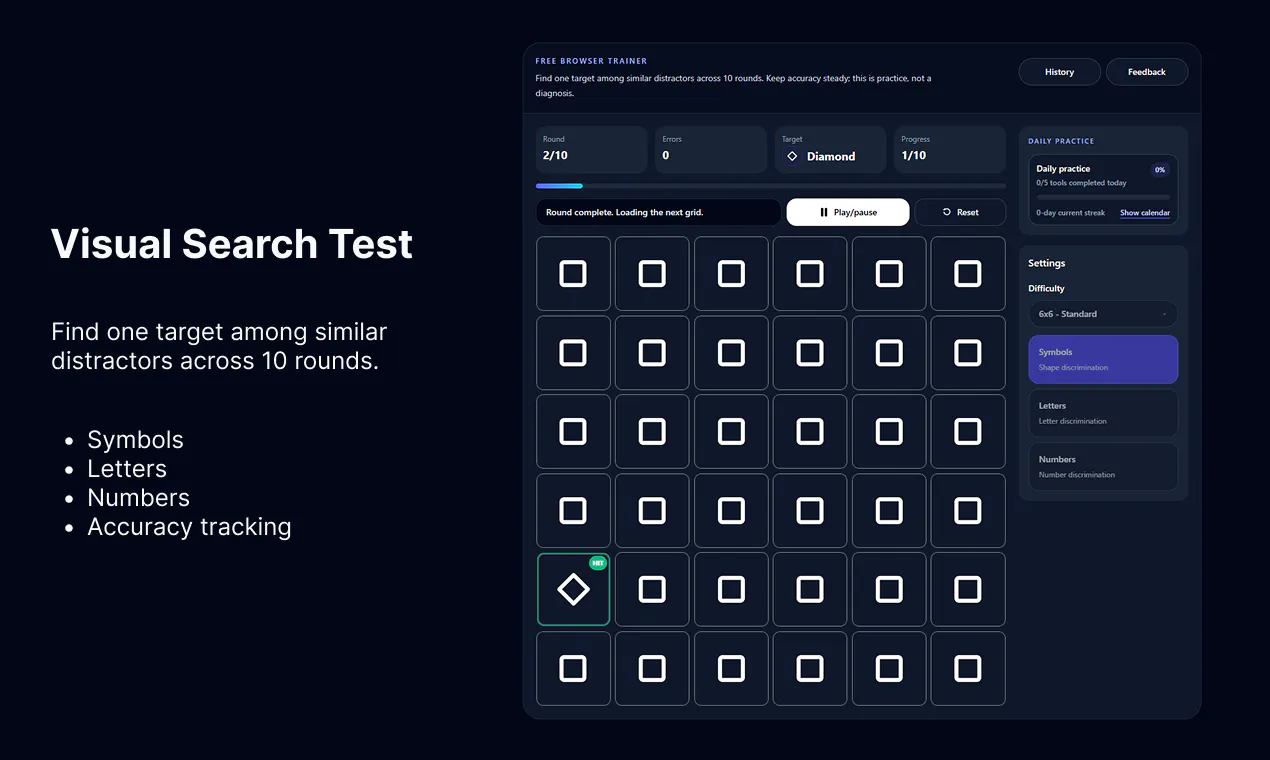Open the Difficulty dropdown showing 6x6 - Standard

pos(1103,314)
